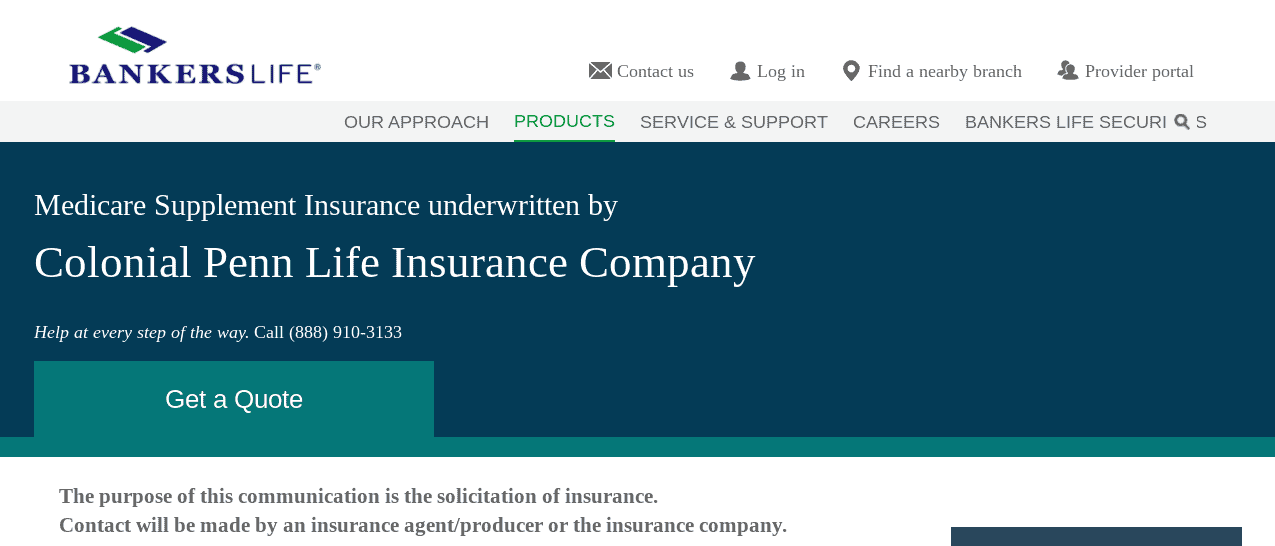Click the Provider portal people icon

point(1068,71)
